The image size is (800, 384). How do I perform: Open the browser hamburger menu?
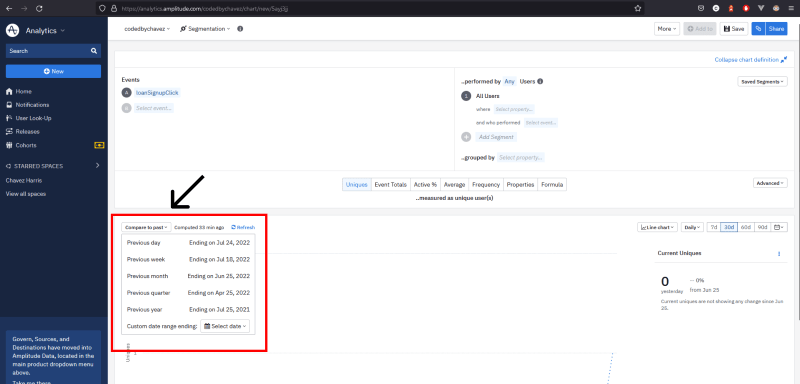(x=791, y=8)
